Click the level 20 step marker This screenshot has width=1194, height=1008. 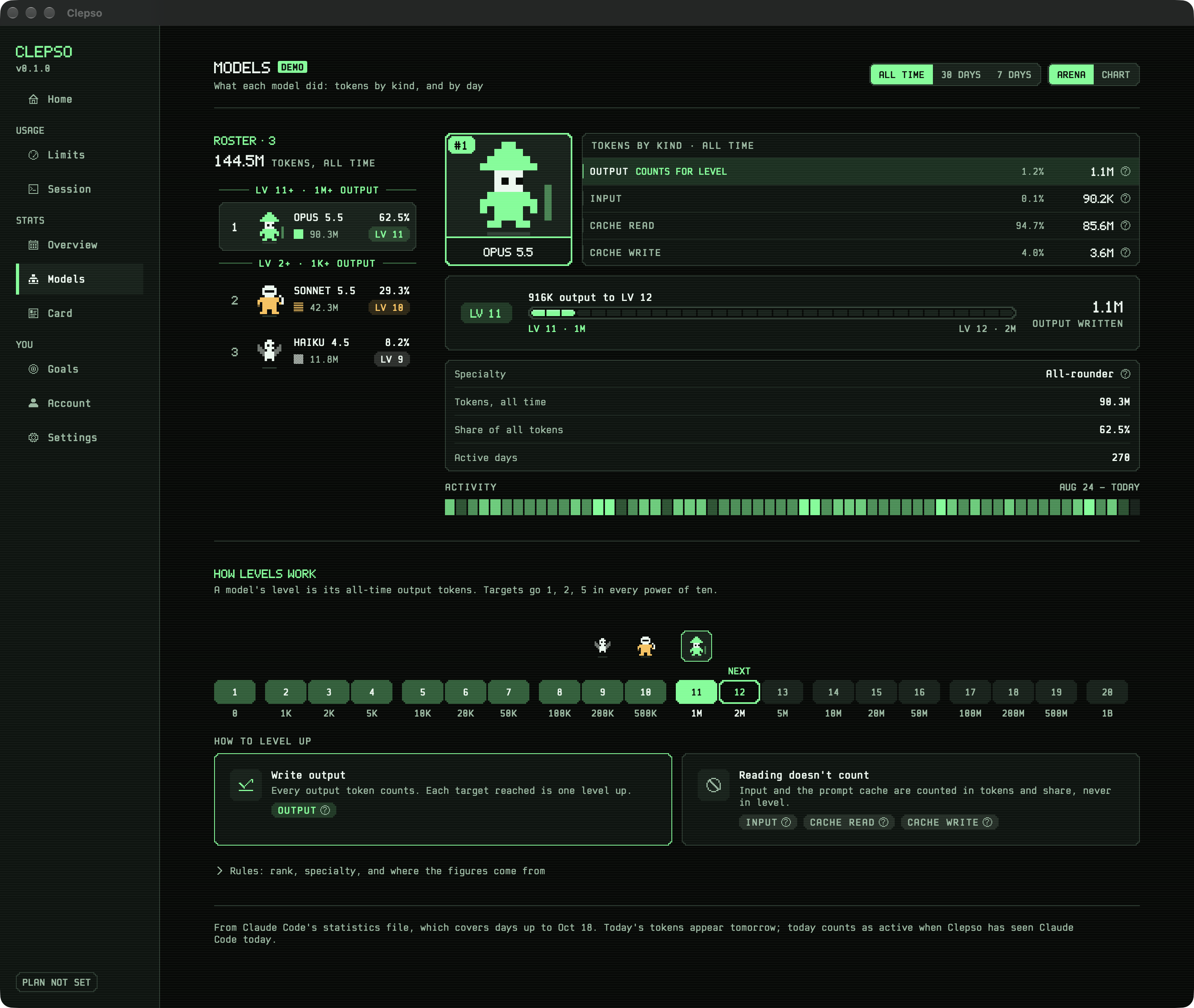[1107, 692]
